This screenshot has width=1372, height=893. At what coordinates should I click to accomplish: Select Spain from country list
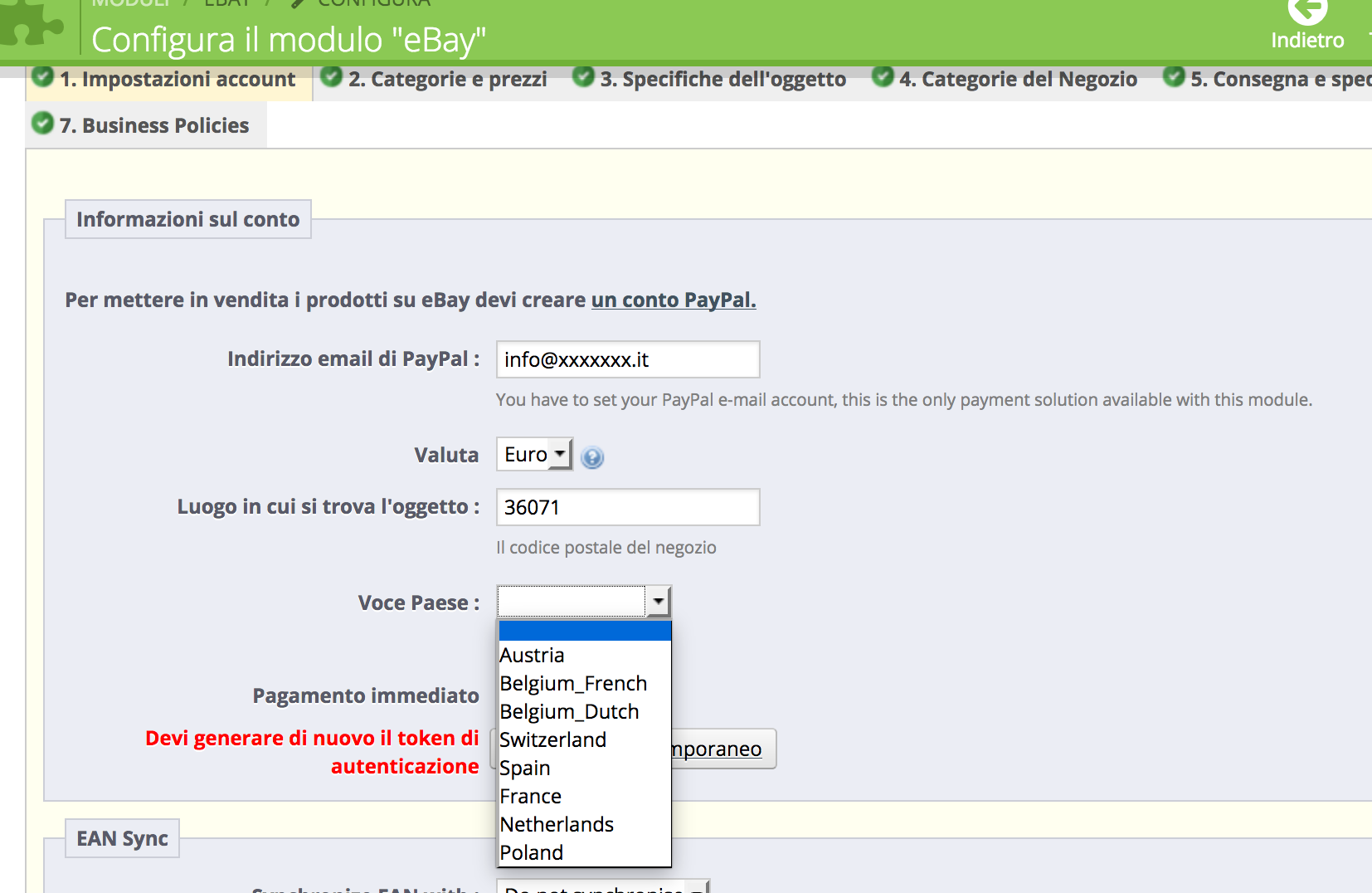pos(585,768)
